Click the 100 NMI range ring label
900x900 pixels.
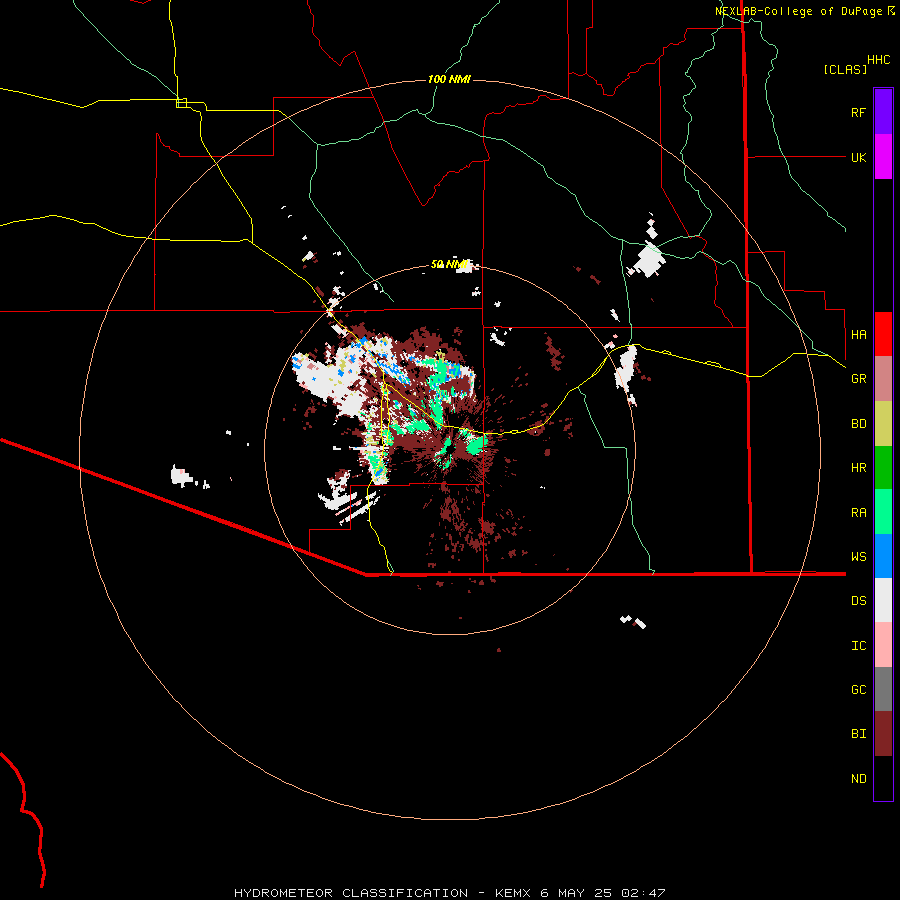pyautogui.click(x=449, y=79)
